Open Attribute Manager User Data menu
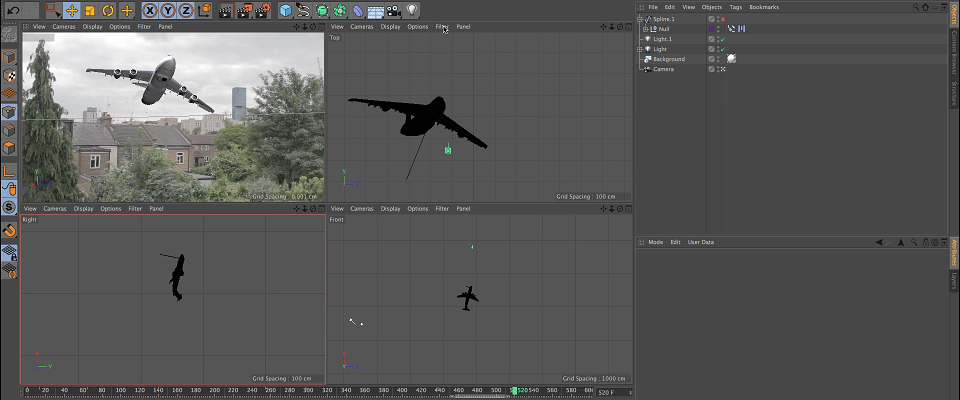This screenshot has height=400, width=960. pyautogui.click(x=700, y=243)
